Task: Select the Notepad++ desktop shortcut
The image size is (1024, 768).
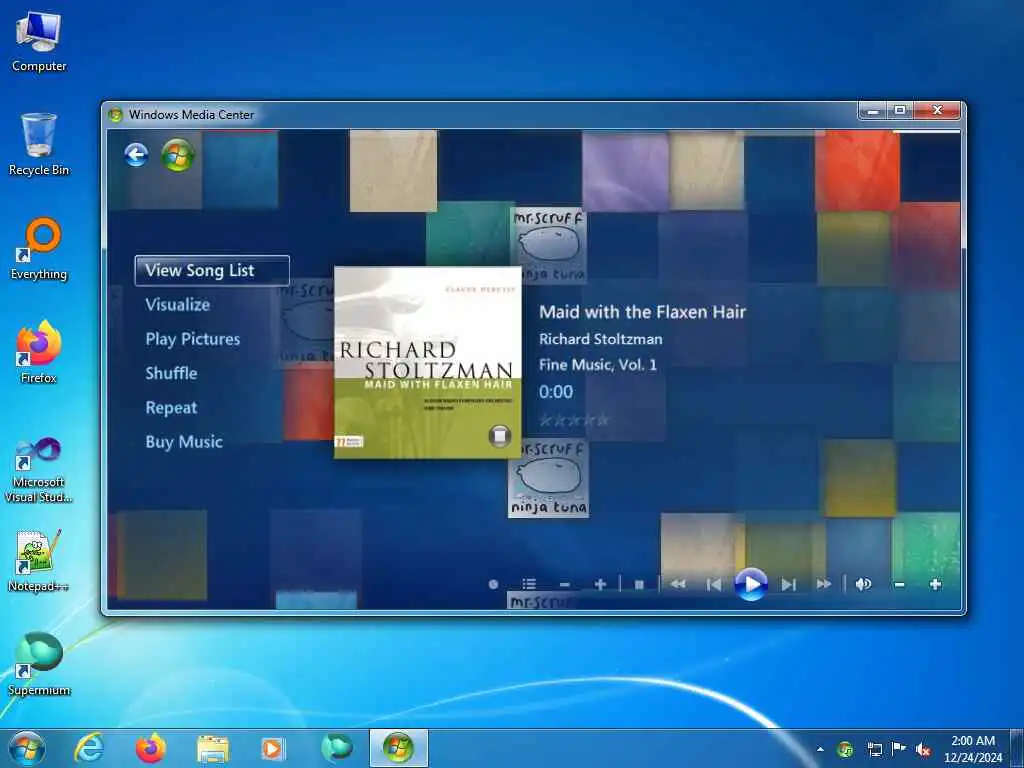Action: (39, 560)
